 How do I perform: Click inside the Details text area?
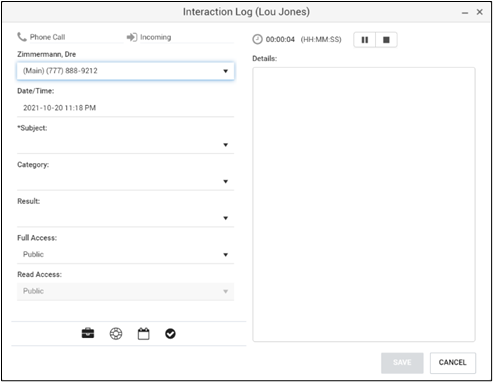tap(364, 204)
